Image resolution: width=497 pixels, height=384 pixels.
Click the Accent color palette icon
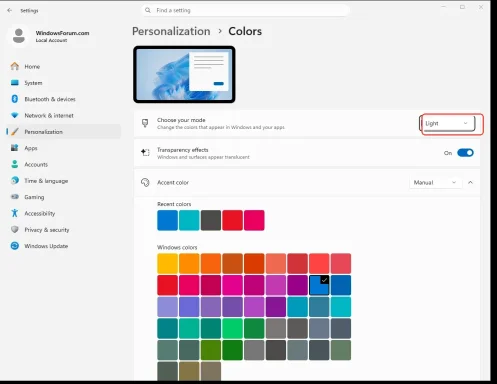[145, 182]
